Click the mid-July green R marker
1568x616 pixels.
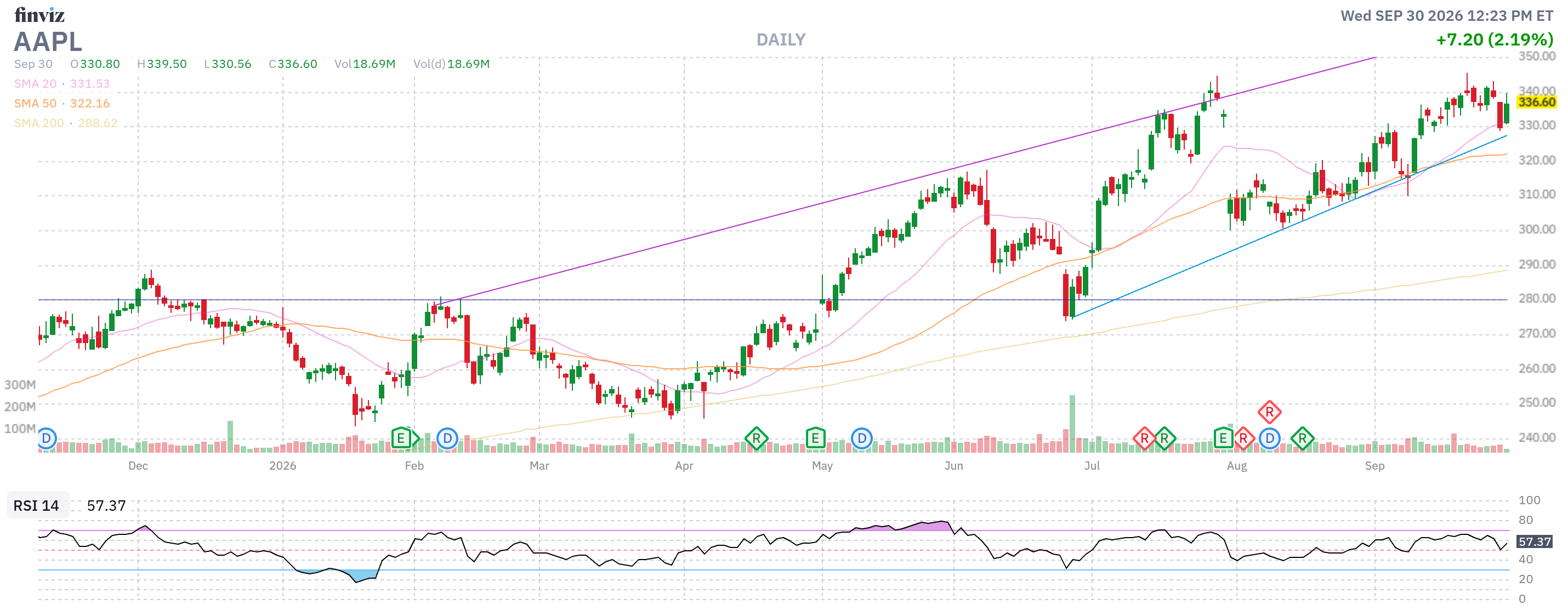[1164, 438]
